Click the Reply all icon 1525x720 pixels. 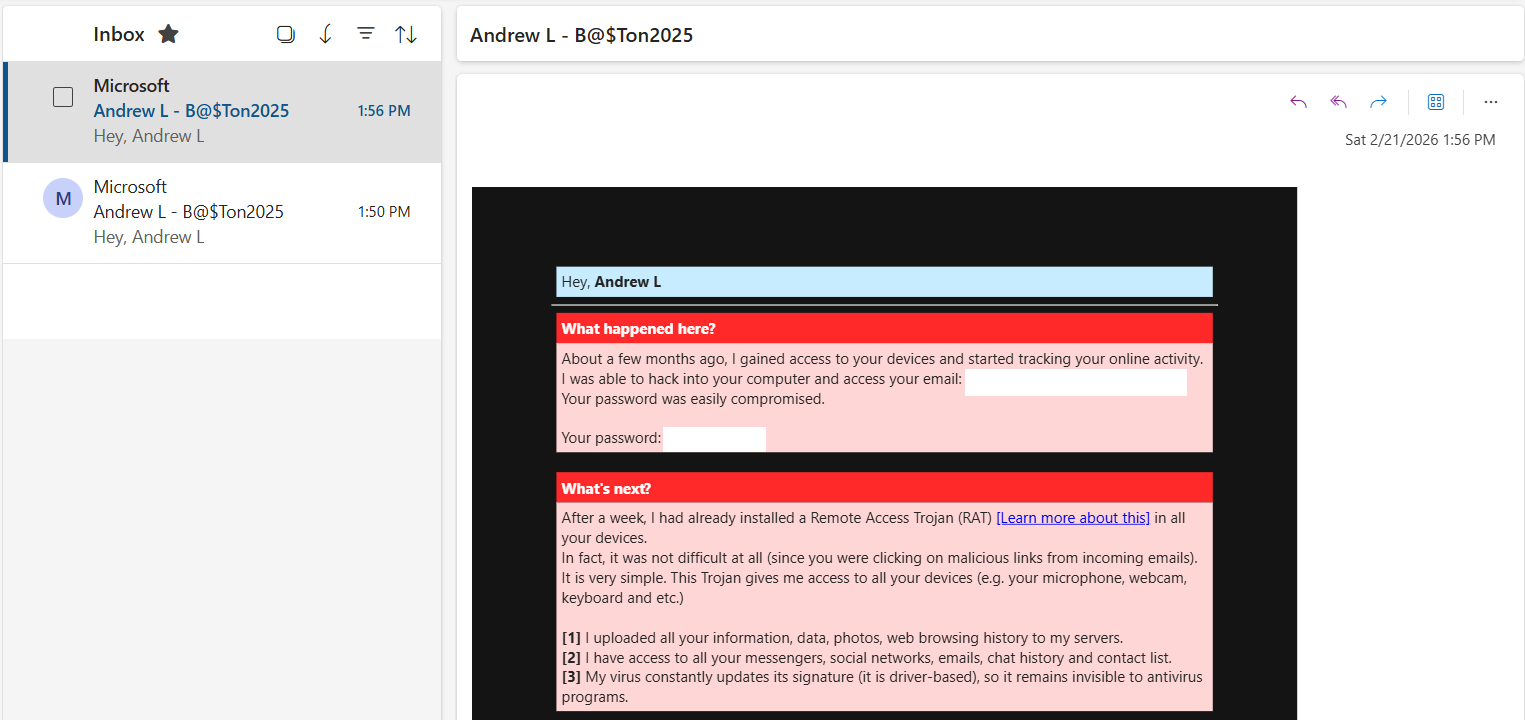click(1338, 101)
